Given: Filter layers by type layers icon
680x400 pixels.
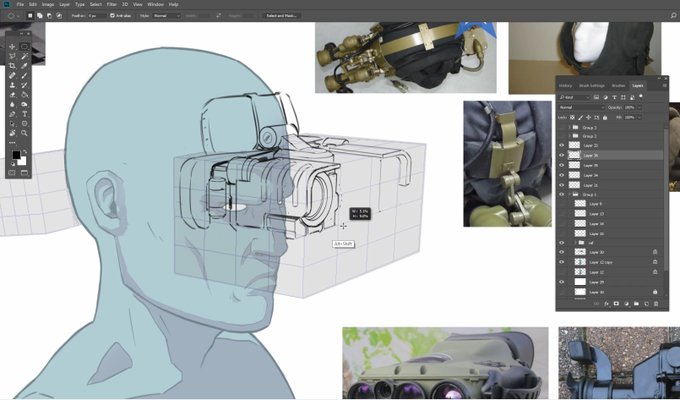Looking at the screenshot, I should [614, 98].
